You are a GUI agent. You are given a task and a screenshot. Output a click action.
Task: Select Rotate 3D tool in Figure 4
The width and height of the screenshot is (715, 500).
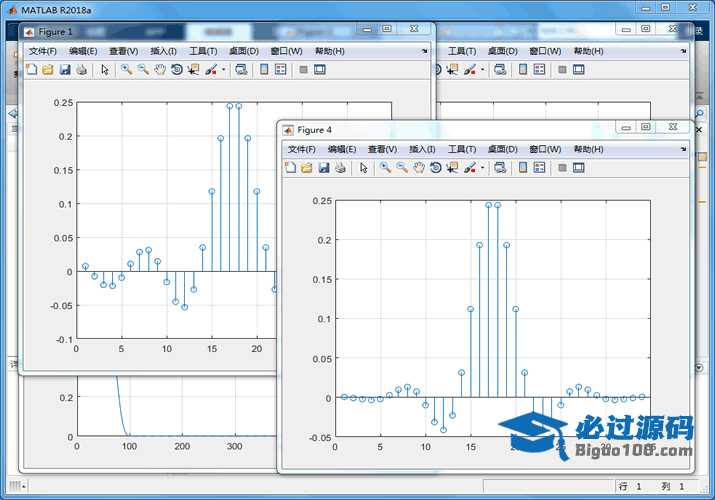click(435, 167)
